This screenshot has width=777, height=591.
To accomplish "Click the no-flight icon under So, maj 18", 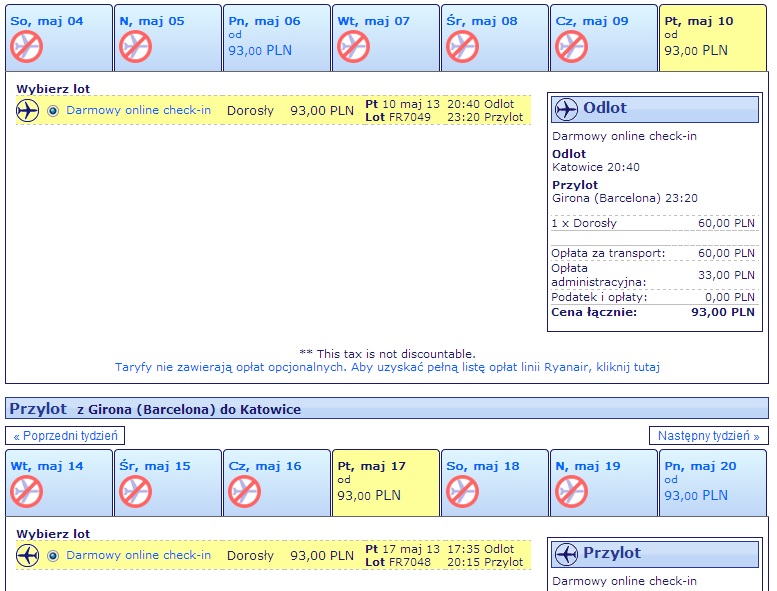I will (x=462, y=491).
